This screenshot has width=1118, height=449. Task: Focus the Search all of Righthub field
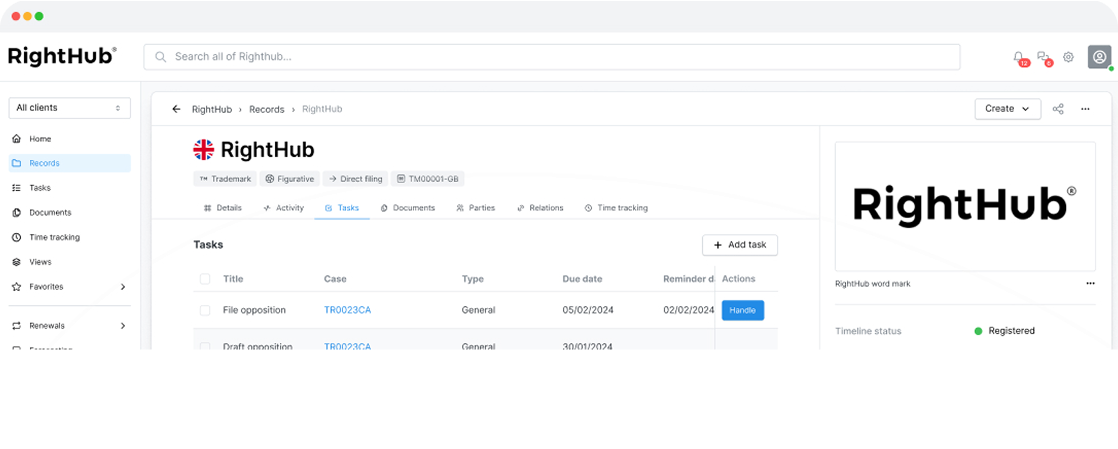click(x=552, y=57)
